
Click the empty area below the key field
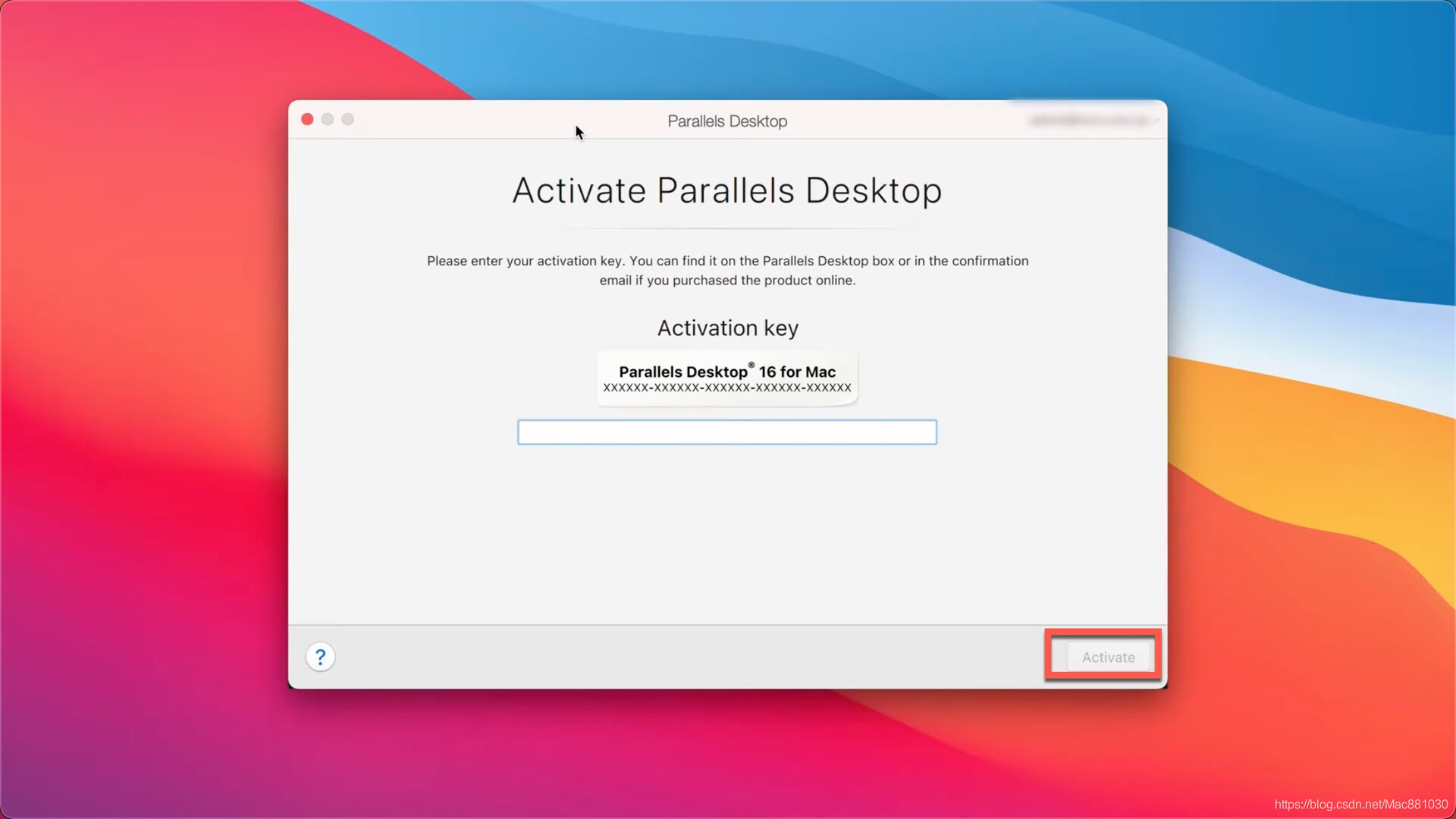point(726,531)
